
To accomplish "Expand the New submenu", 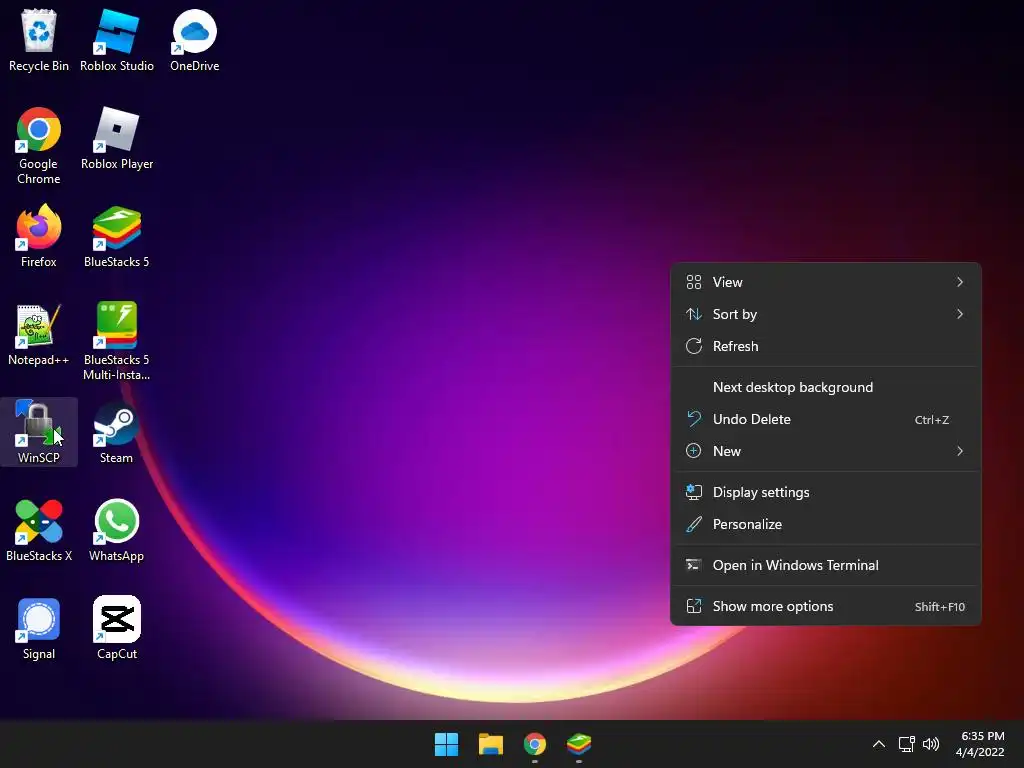I will pos(825,451).
